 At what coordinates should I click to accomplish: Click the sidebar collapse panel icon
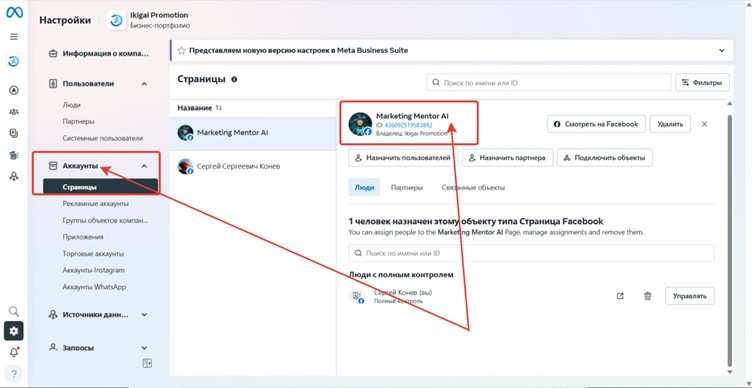pos(147,363)
